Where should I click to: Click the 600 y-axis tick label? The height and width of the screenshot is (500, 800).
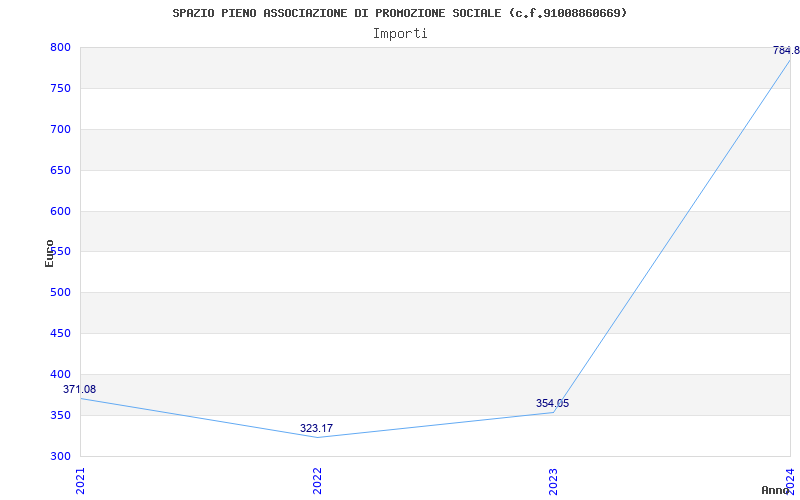(x=60, y=211)
